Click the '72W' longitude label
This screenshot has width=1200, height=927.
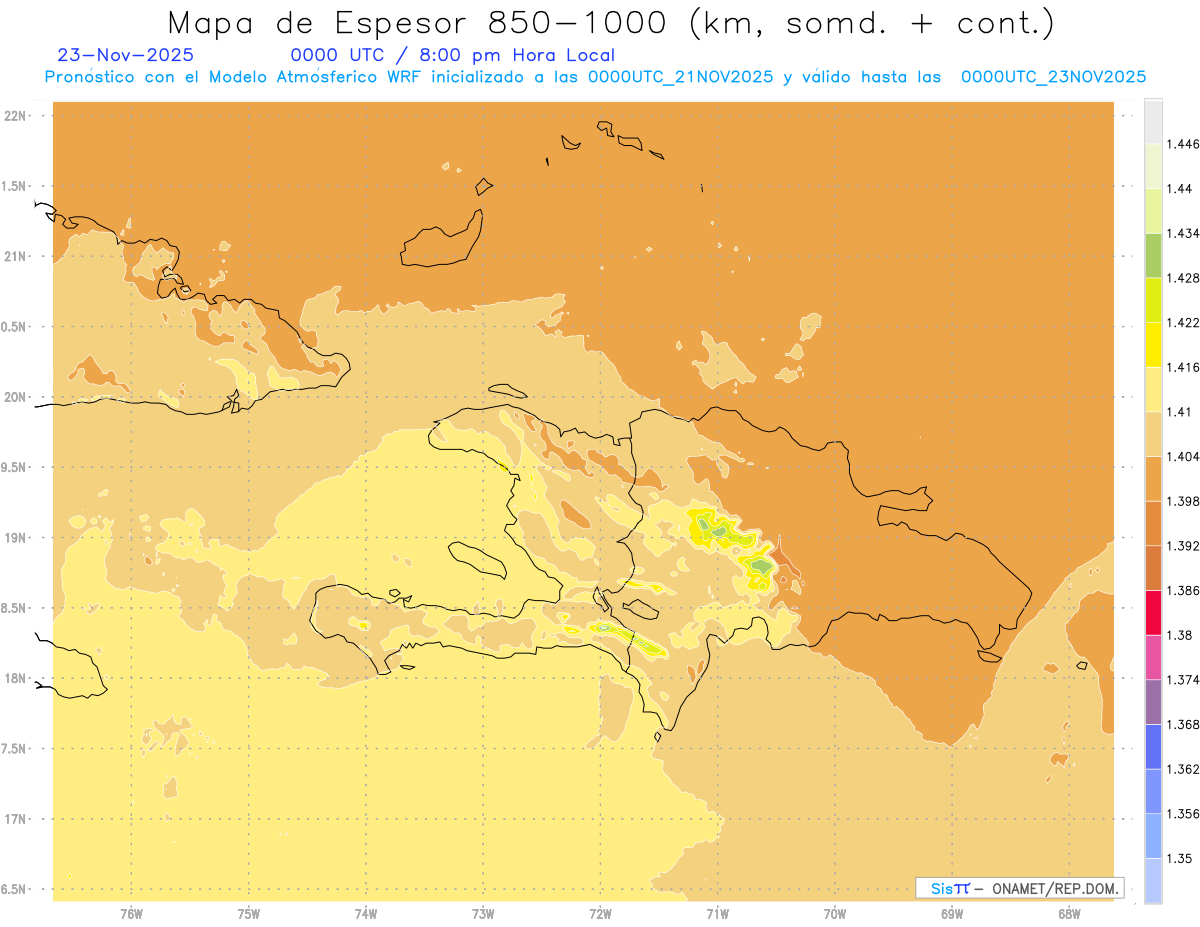[600, 913]
